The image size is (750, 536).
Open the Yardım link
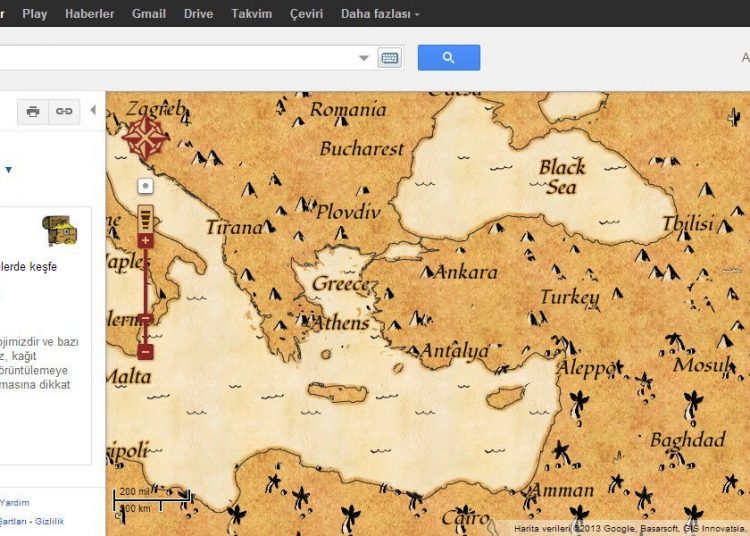click(15, 503)
